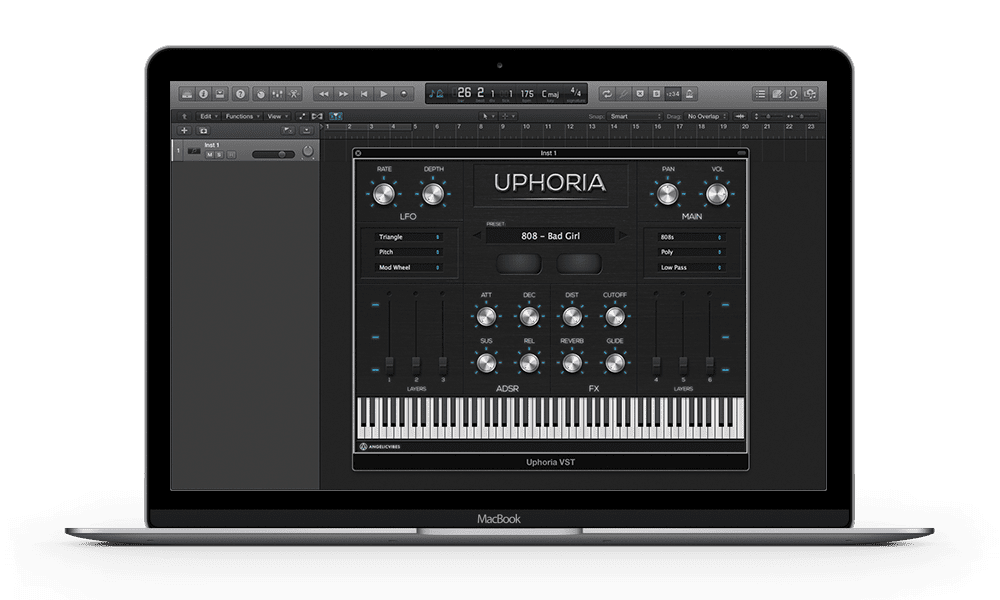
Task: Open the Smart Controls dial button
Action: point(261,94)
